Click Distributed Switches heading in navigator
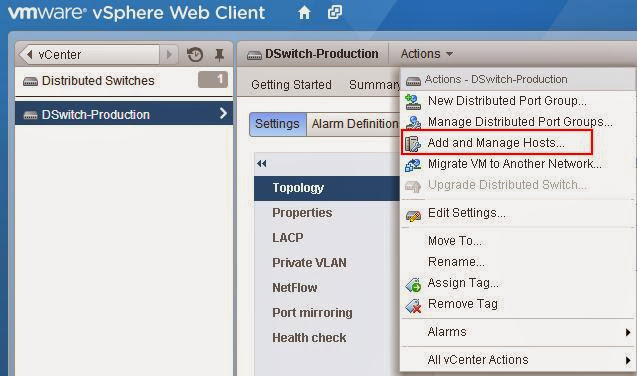The image size is (637, 376). [x=98, y=81]
